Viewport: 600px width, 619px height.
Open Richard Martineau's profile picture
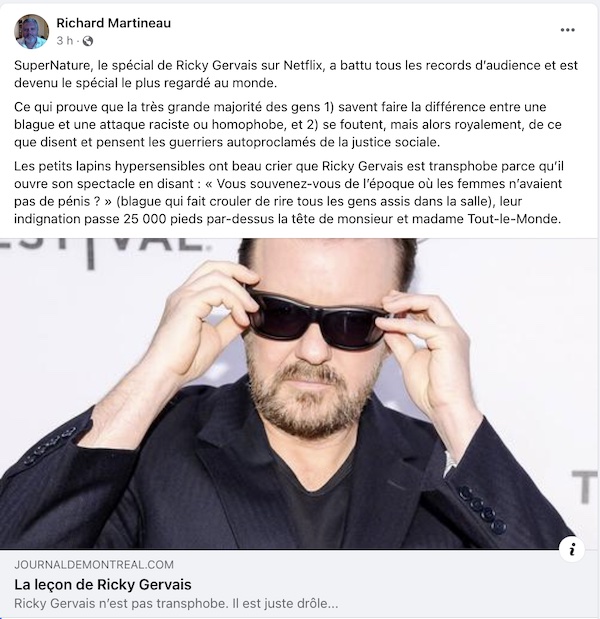[32, 32]
